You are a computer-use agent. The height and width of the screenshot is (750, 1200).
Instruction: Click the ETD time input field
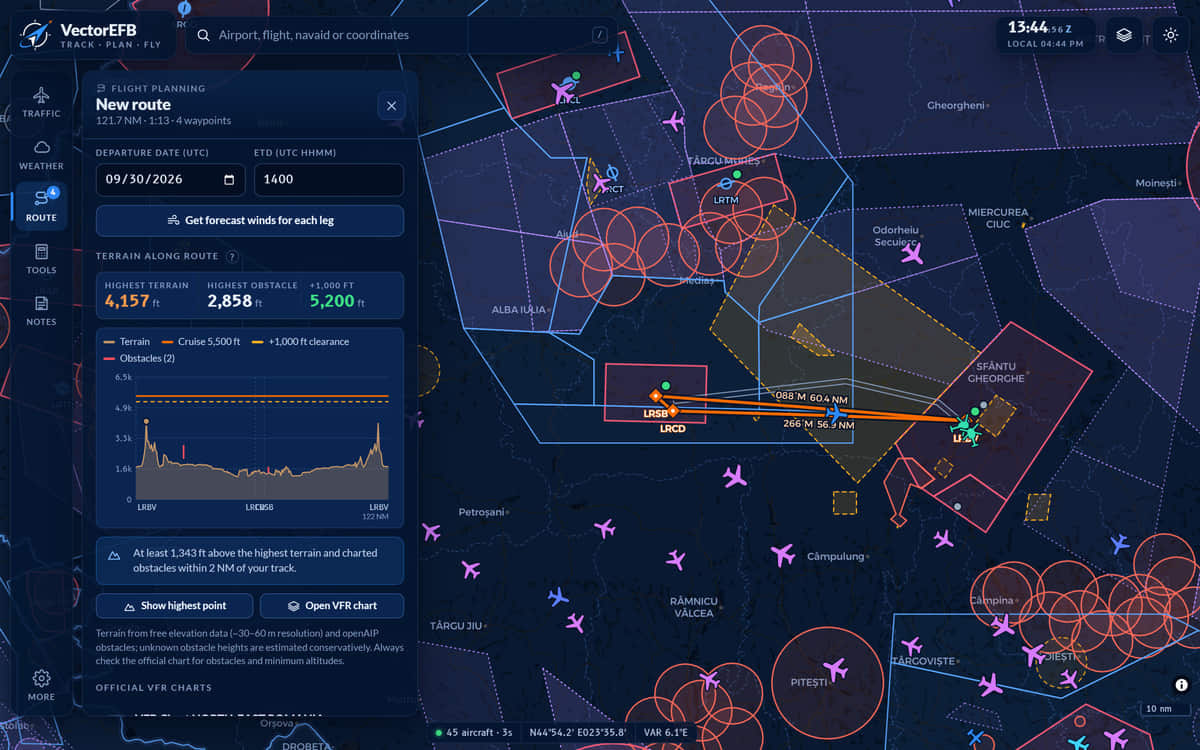click(329, 180)
